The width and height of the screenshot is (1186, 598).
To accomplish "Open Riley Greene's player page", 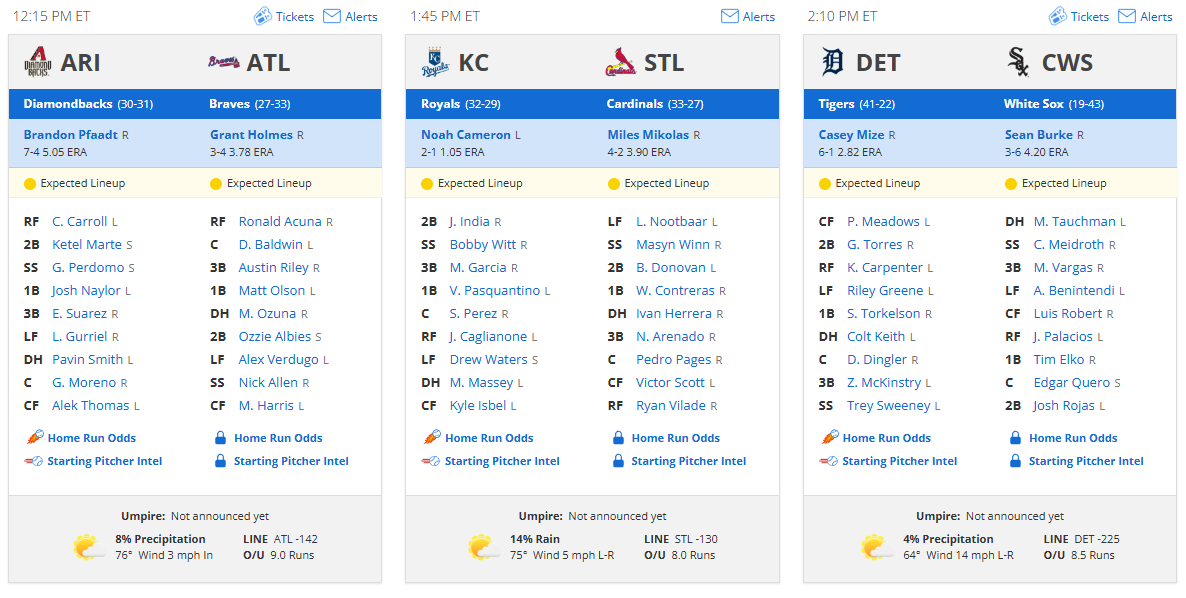I will click(885, 290).
